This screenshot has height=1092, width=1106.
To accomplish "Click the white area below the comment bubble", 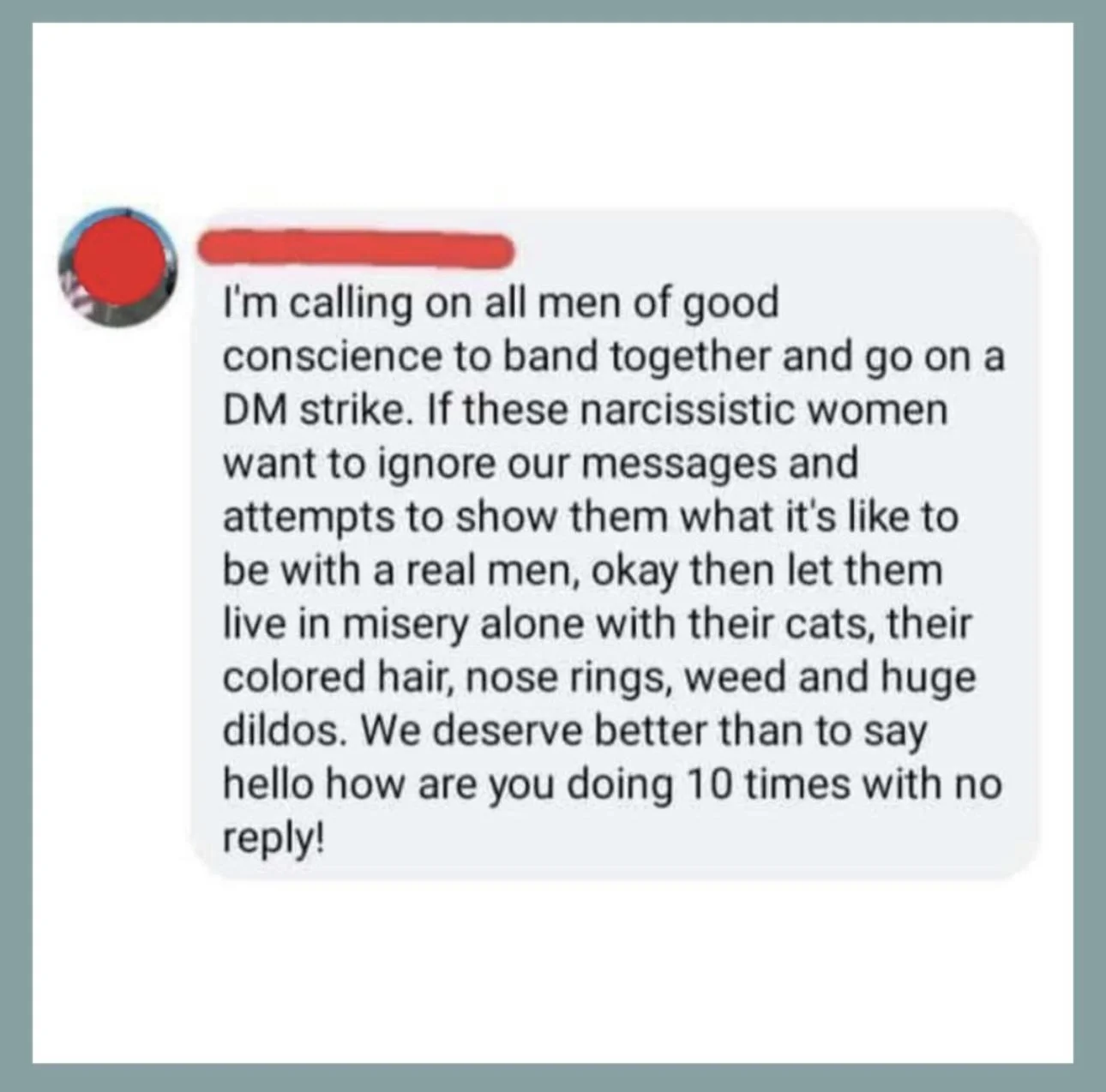I will [x=553, y=969].
